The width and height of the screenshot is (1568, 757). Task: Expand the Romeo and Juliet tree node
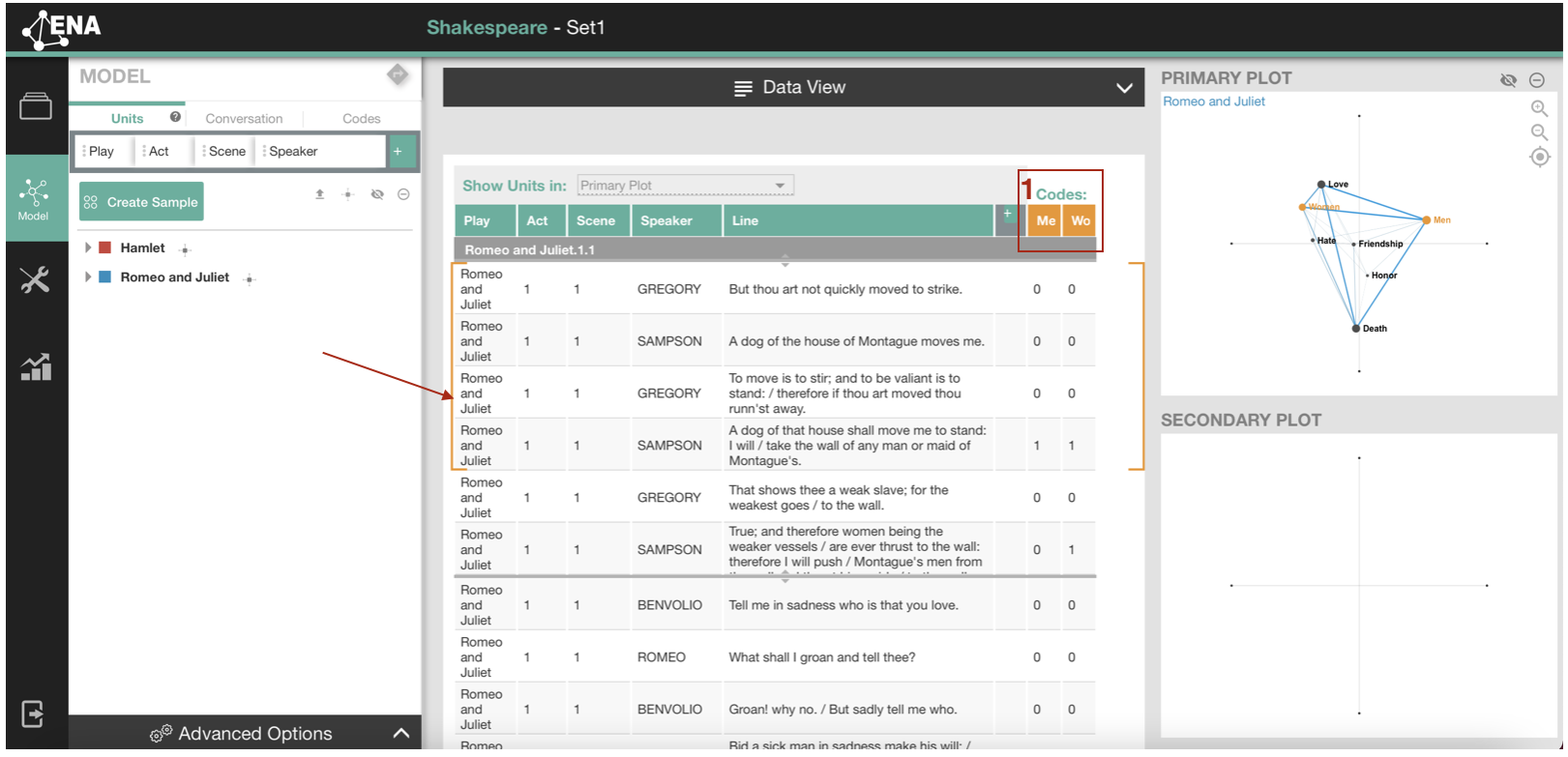[x=88, y=277]
